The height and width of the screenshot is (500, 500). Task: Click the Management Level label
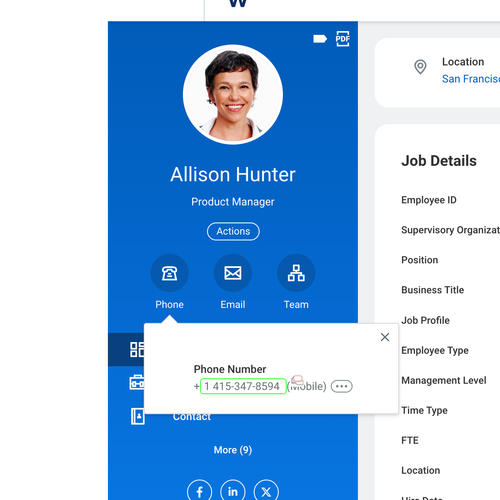[444, 380]
